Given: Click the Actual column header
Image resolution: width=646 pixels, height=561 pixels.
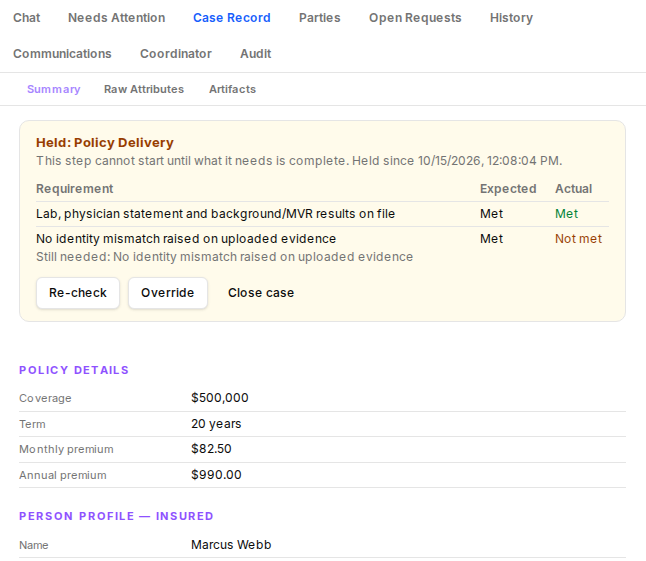Looking at the screenshot, I should coord(573,189).
